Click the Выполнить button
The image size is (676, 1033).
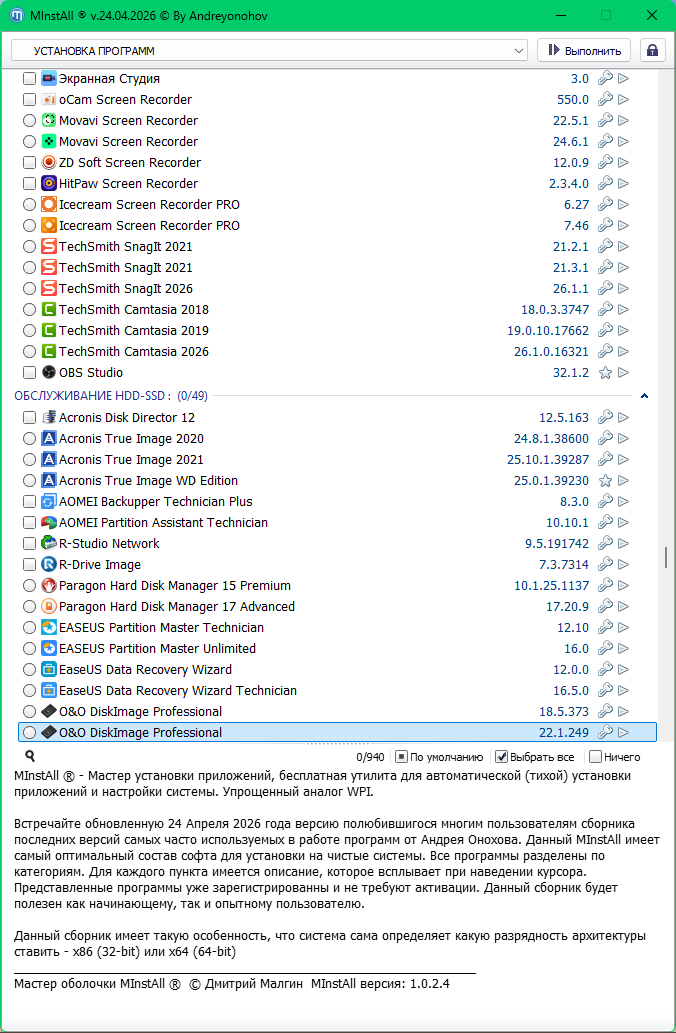click(584, 50)
